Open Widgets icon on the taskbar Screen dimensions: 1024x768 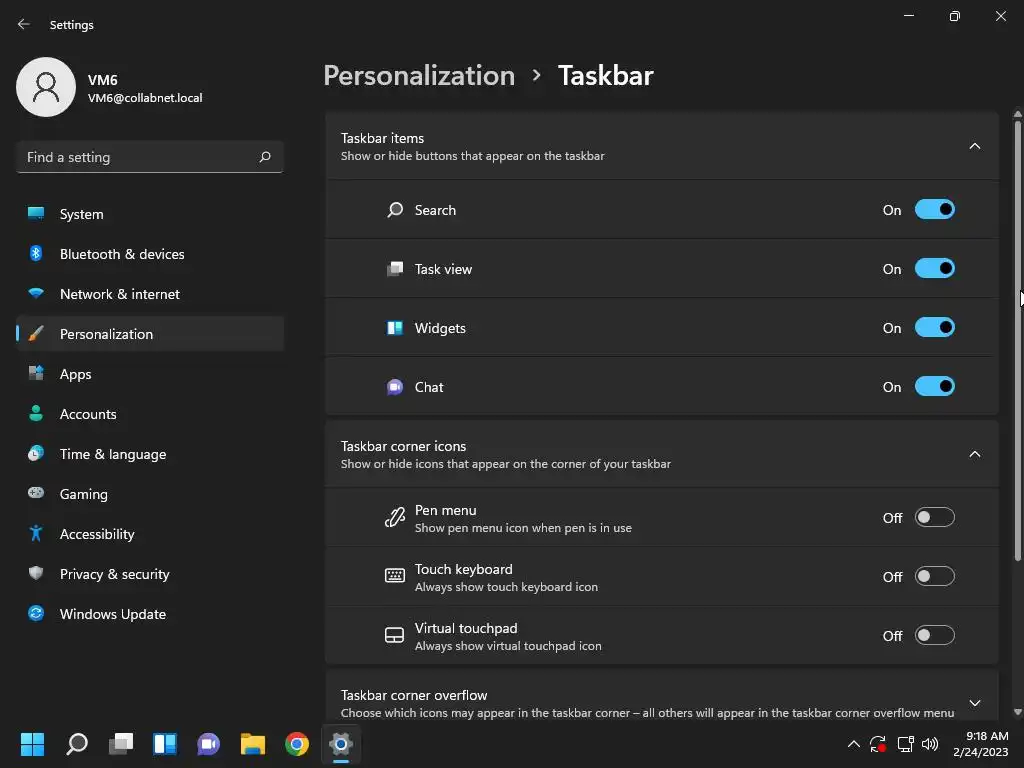point(165,743)
